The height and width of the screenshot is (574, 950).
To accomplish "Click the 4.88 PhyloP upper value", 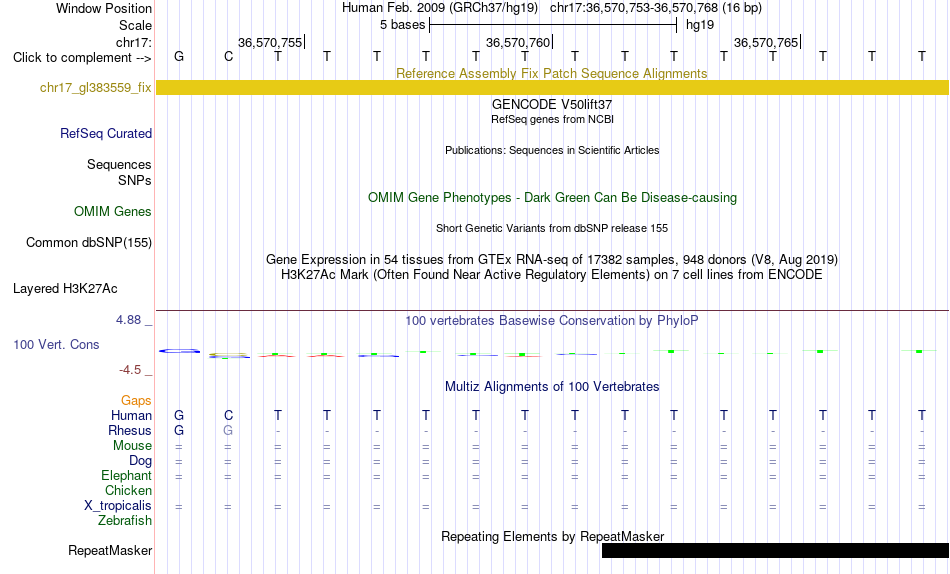I will point(128,319).
